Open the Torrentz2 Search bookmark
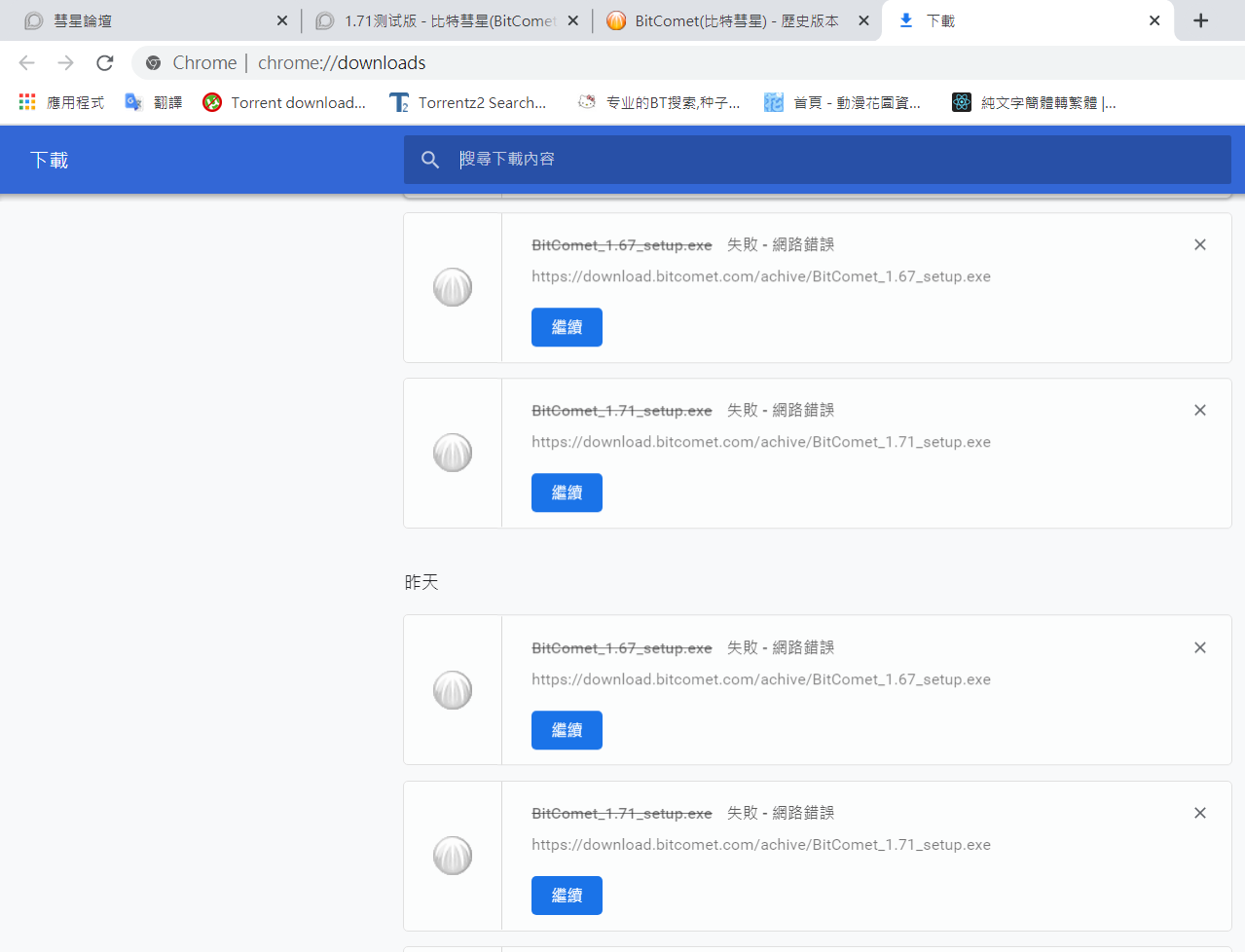Screen dimensions: 1245x952 click(x=468, y=102)
